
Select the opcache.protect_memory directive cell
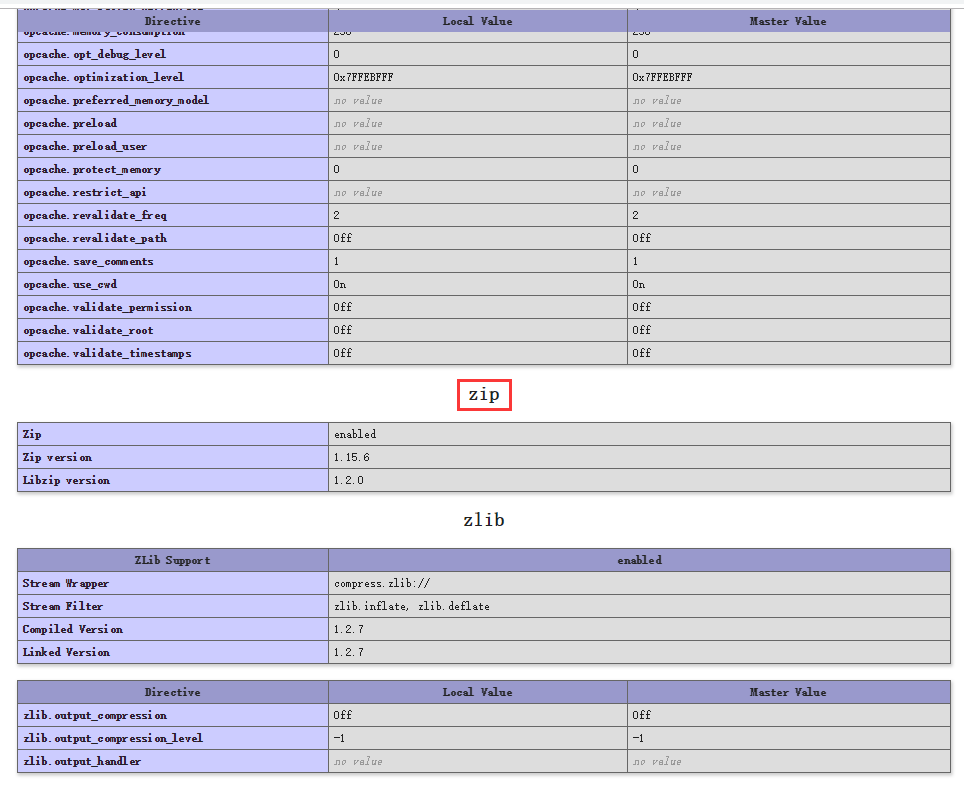(x=91, y=169)
